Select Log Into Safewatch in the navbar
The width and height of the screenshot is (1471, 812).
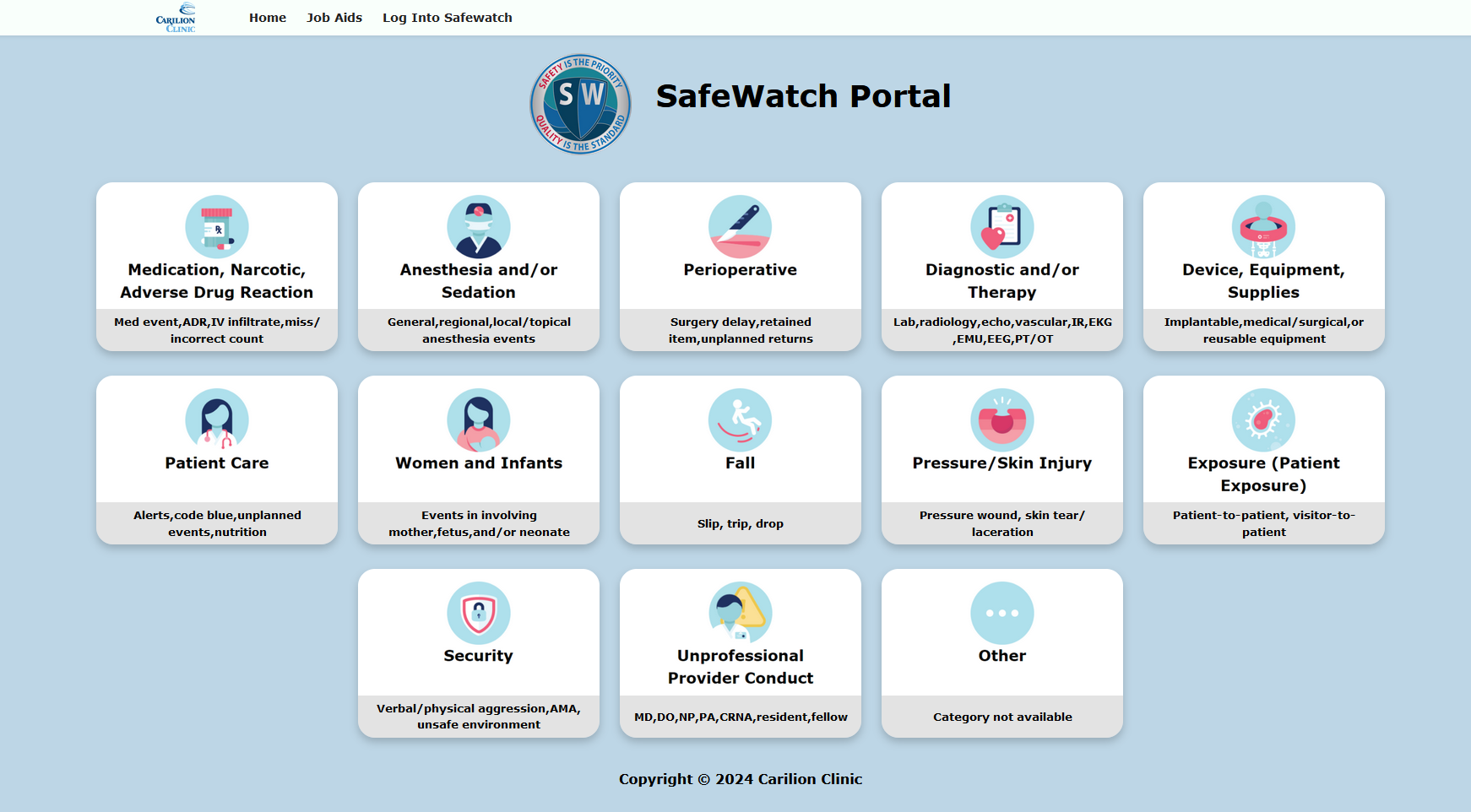[448, 18]
